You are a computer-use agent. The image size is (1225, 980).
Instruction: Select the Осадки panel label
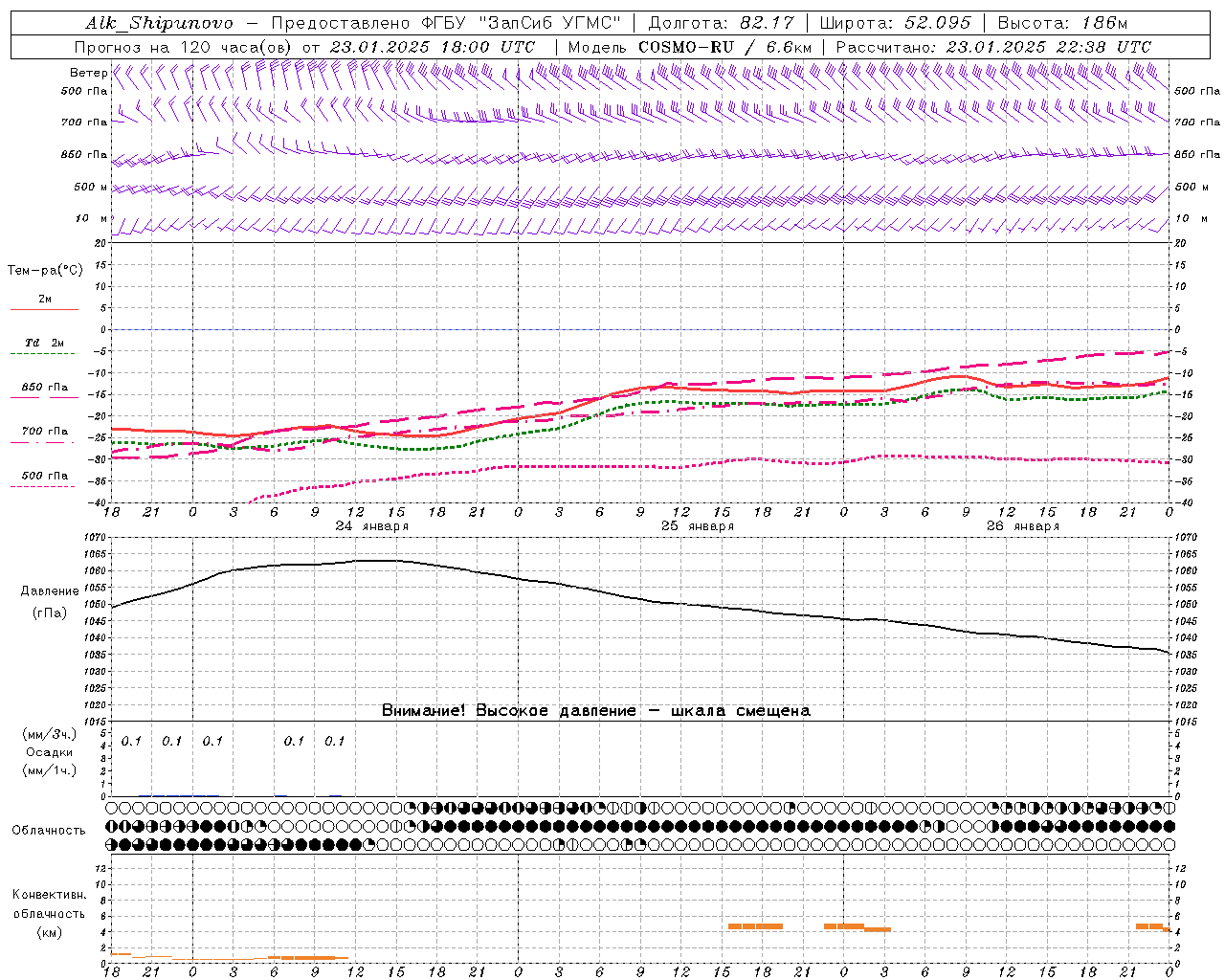point(50,752)
